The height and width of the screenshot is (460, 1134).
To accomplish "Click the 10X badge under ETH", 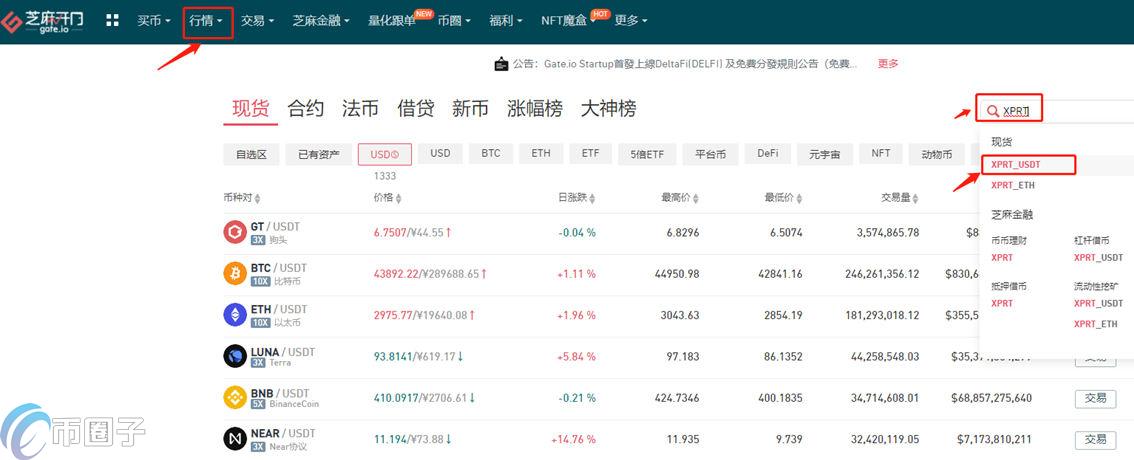I will pyautogui.click(x=260, y=323).
